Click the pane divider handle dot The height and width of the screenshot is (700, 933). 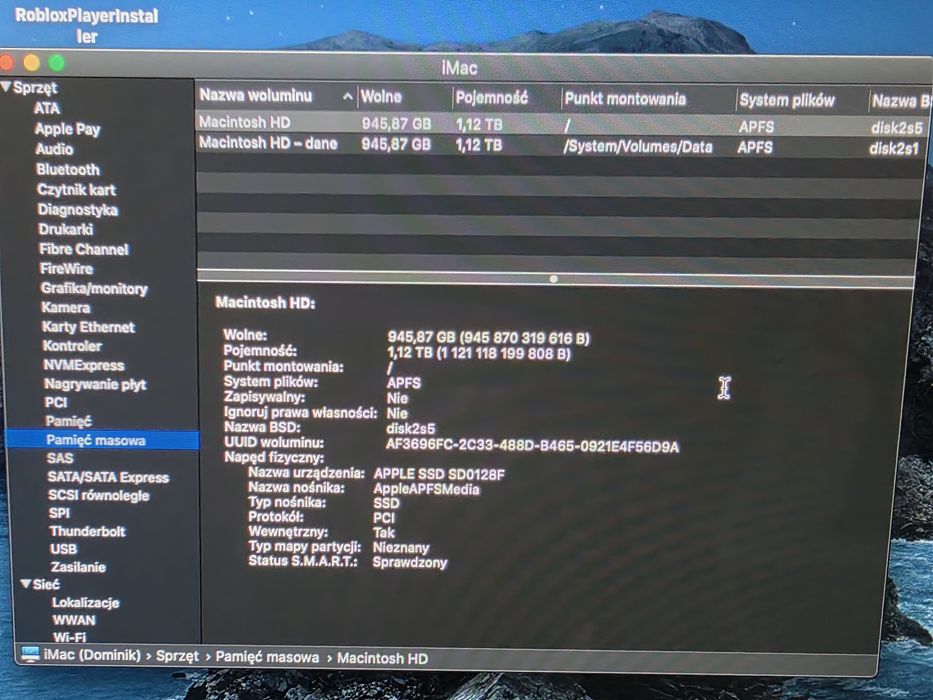pyautogui.click(x=553, y=279)
